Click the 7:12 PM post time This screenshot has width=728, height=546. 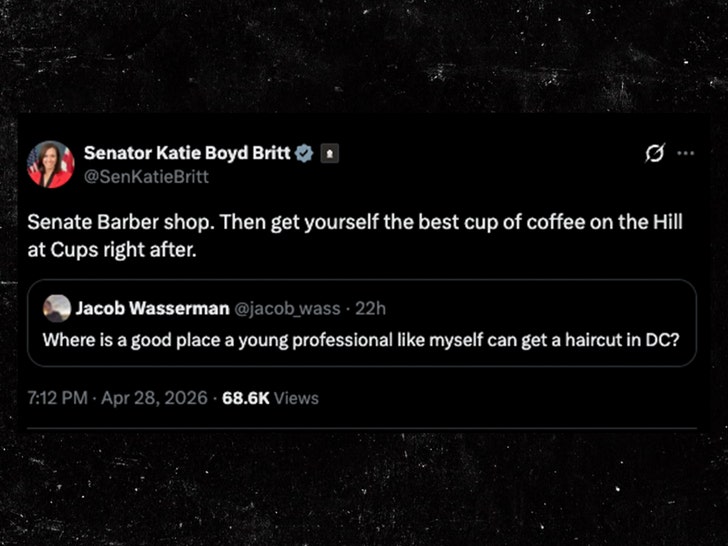(x=57, y=397)
